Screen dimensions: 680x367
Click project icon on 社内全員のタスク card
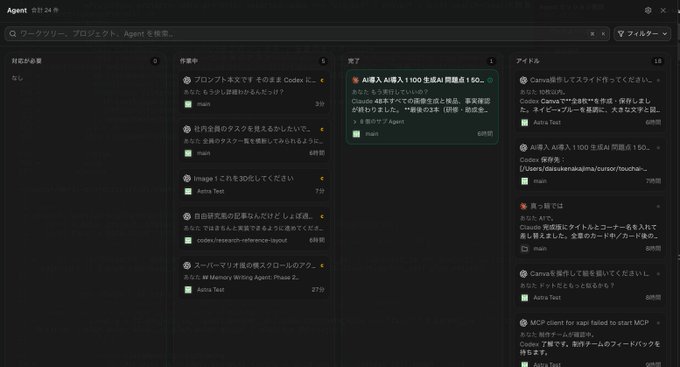(x=188, y=153)
